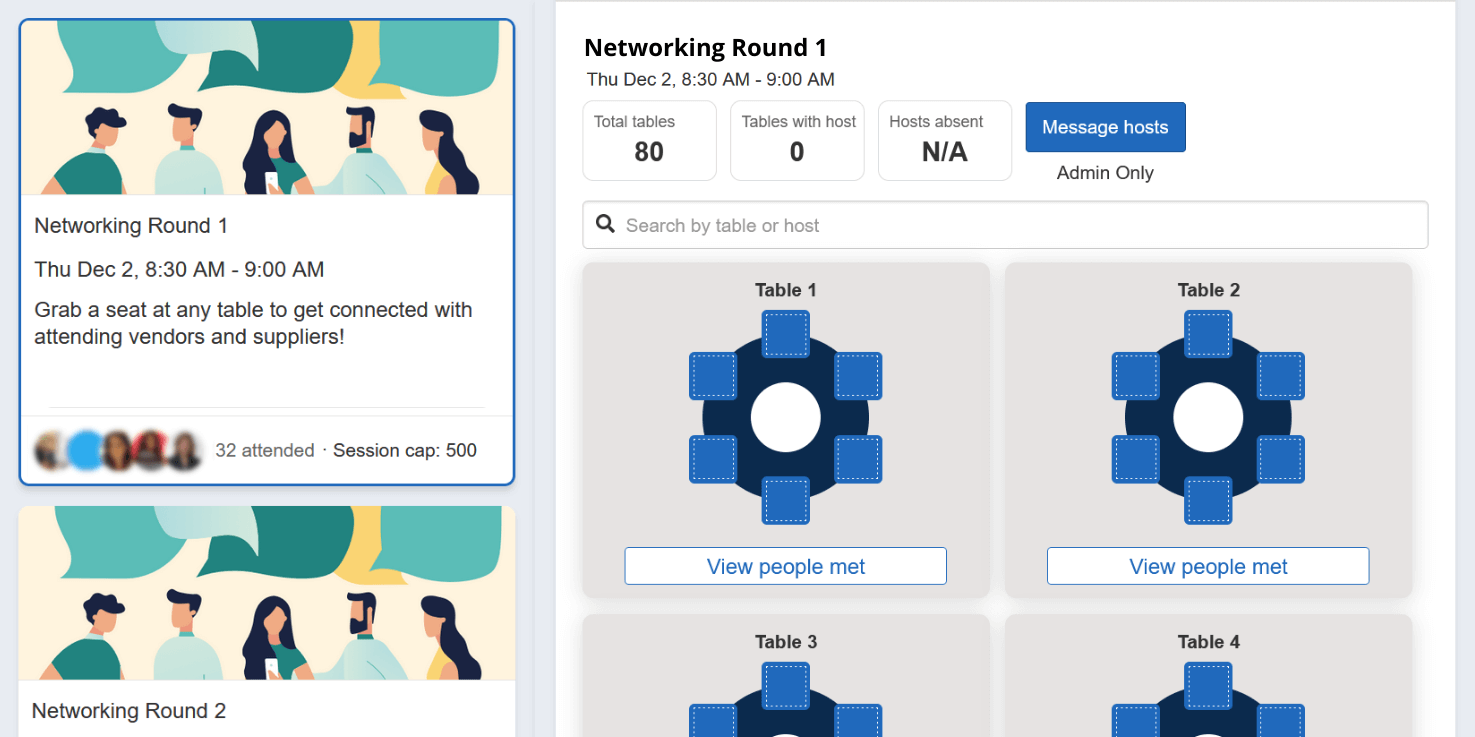Click the Tables with host stat box

797,140
